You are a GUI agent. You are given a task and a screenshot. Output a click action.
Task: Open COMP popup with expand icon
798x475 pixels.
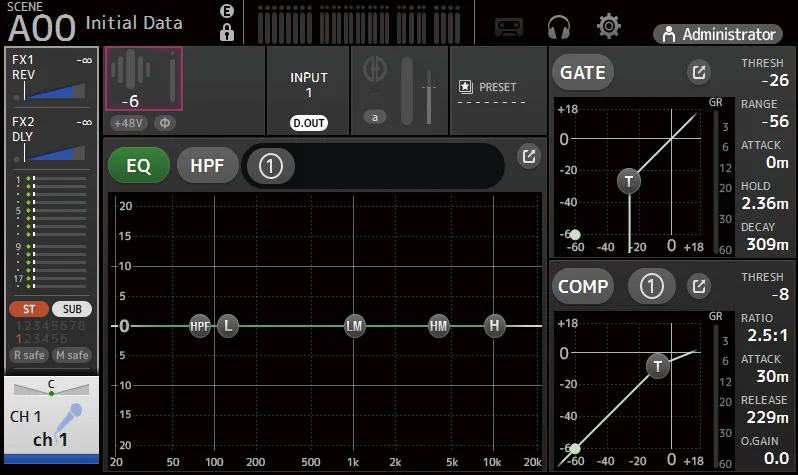(699, 286)
